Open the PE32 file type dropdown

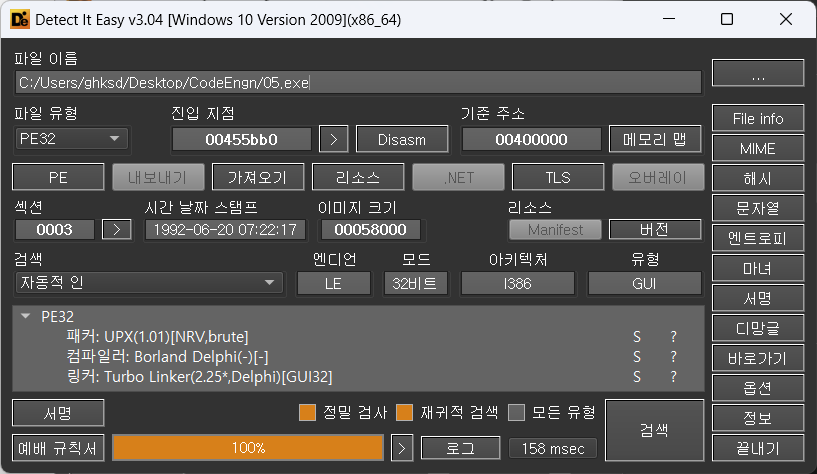(x=71, y=139)
